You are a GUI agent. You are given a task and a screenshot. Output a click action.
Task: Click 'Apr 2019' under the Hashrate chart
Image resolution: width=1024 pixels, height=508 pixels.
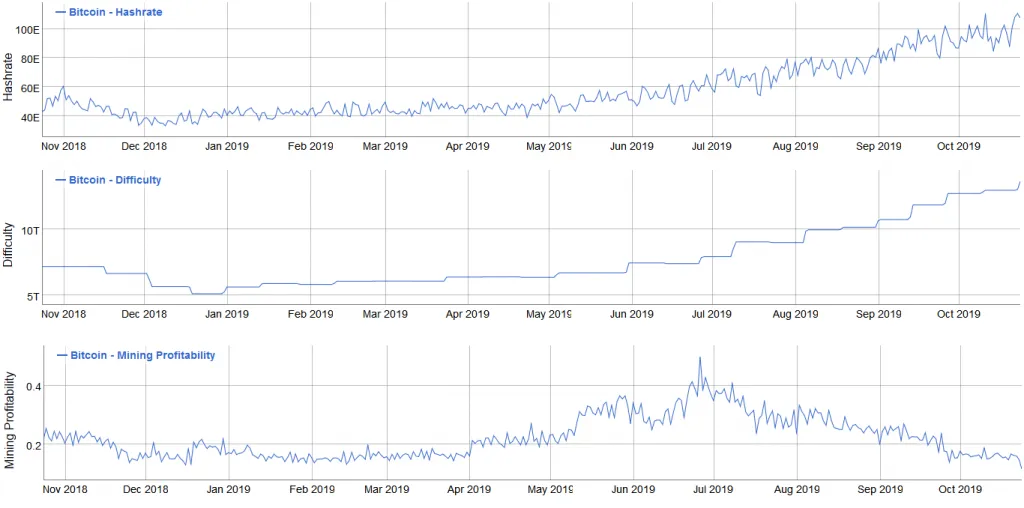pyautogui.click(x=467, y=147)
